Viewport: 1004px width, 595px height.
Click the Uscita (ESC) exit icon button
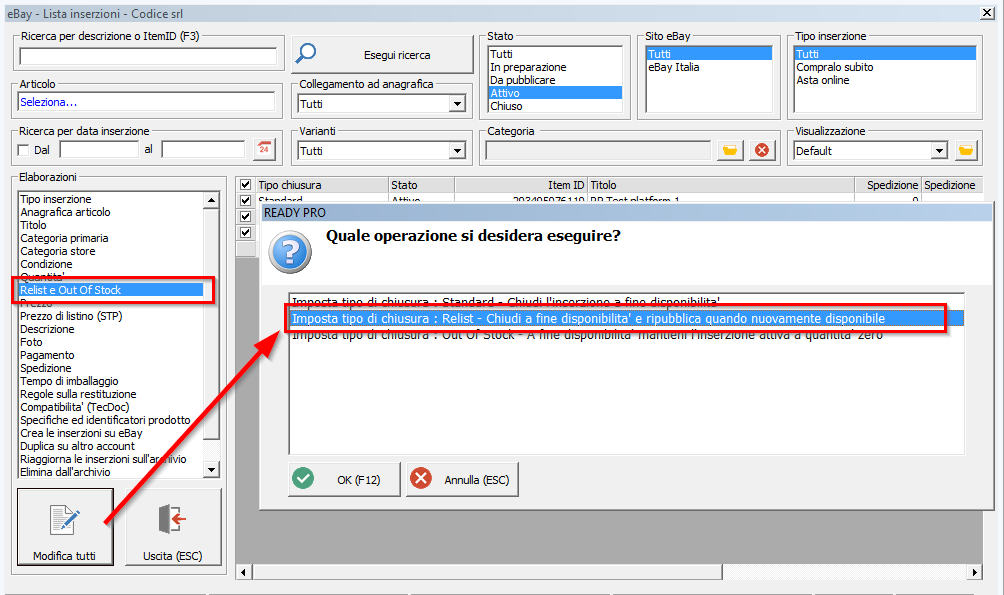tap(173, 526)
